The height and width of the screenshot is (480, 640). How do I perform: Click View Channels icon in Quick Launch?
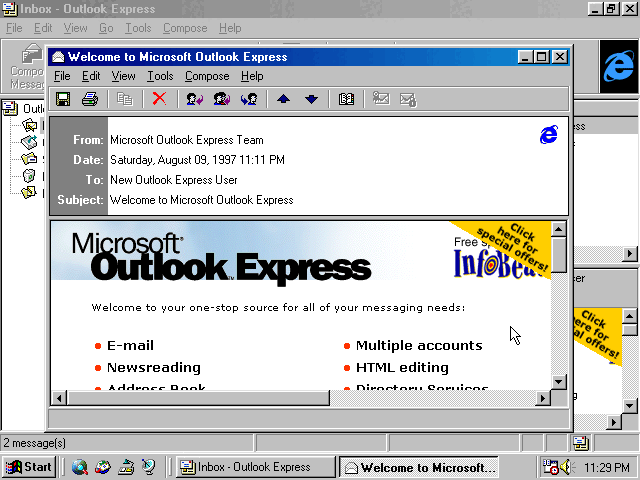149,467
